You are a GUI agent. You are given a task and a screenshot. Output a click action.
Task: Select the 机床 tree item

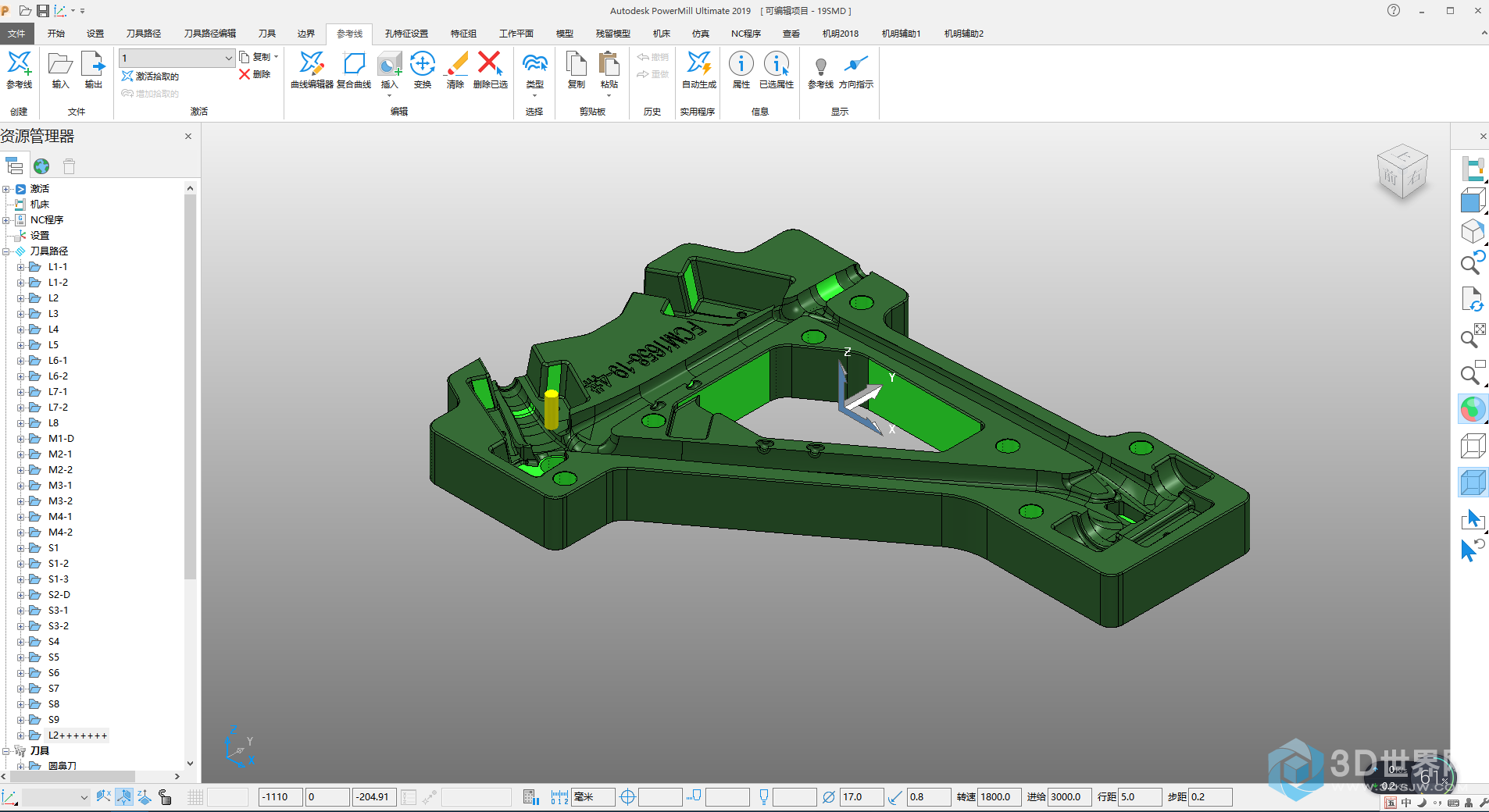(39, 205)
